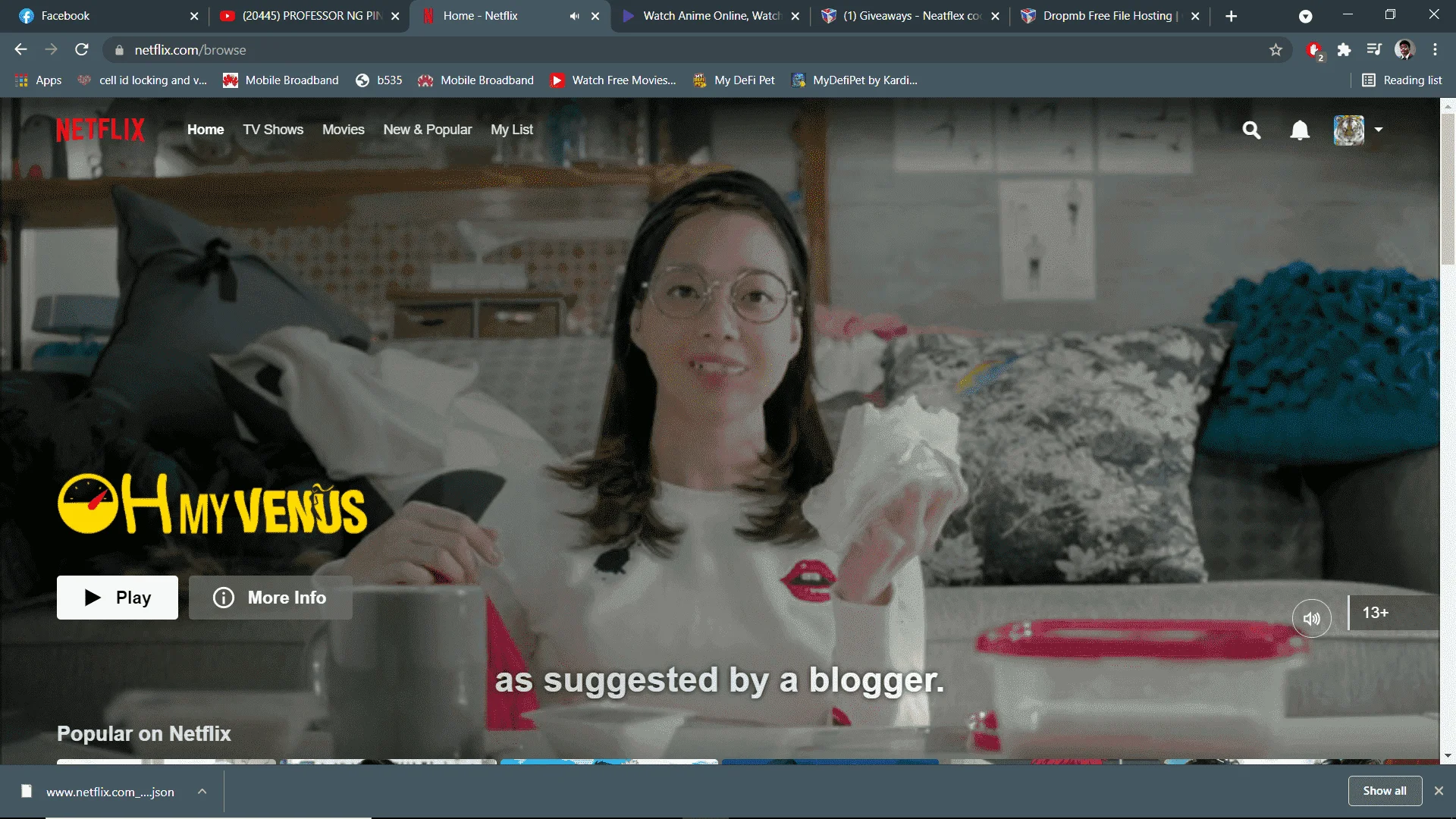
Task: Open the tab search dropdown
Action: 1305,16
